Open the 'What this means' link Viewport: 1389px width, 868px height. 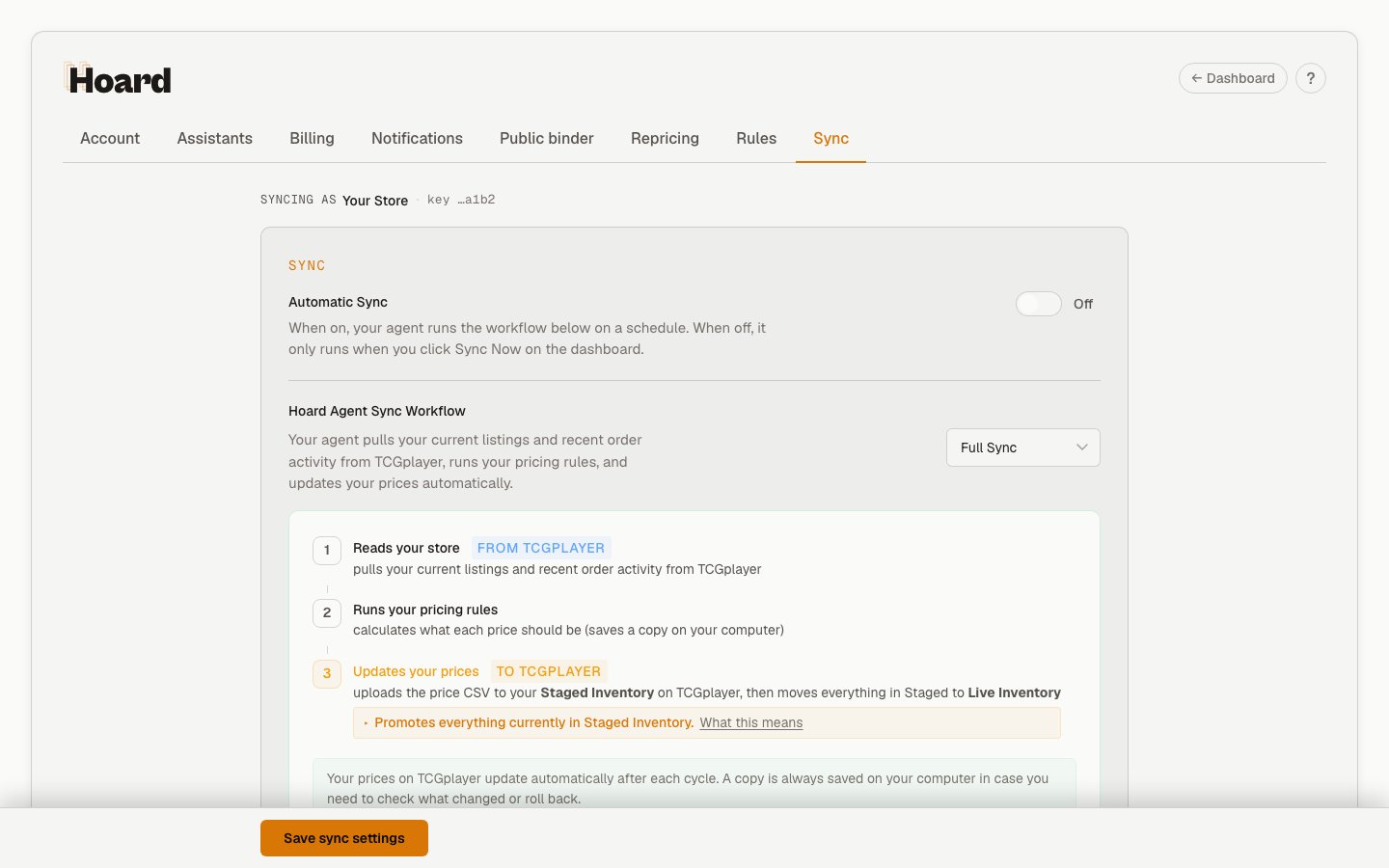point(751,722)
